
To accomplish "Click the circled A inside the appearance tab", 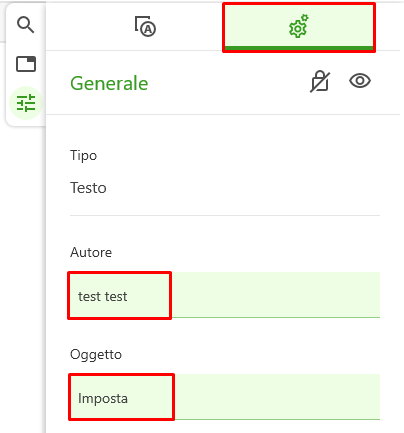I will pos(148,30).
